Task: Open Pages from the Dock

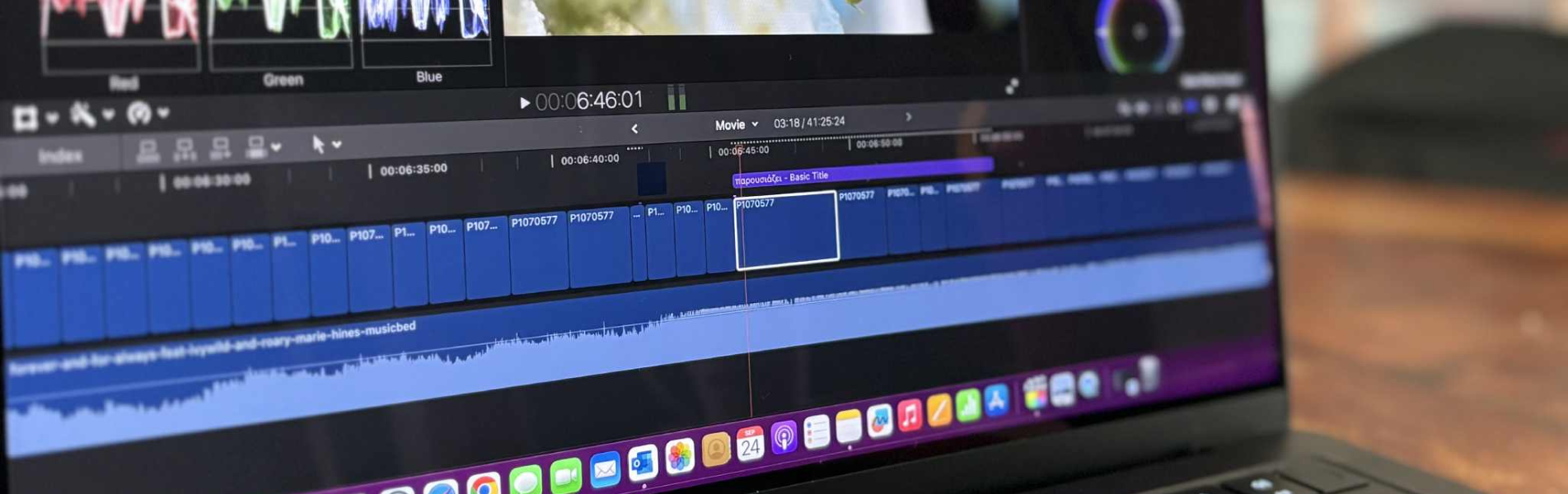Action: pos(939,410)
